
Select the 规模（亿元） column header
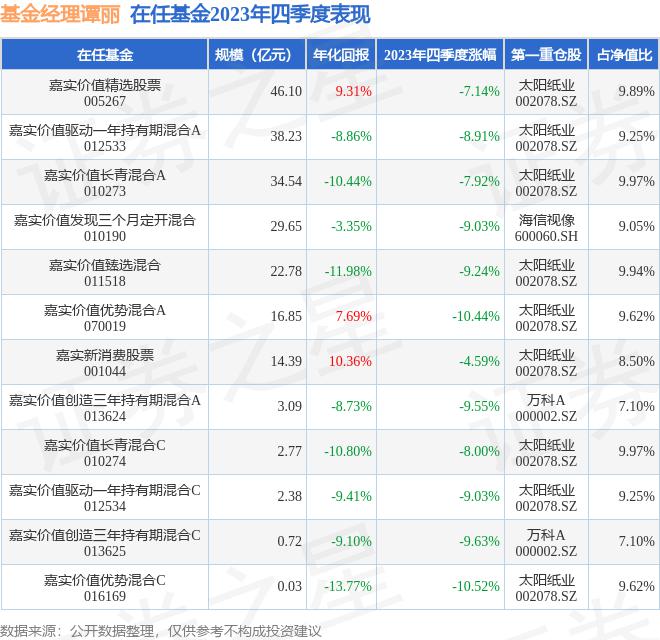pos(257,55)
